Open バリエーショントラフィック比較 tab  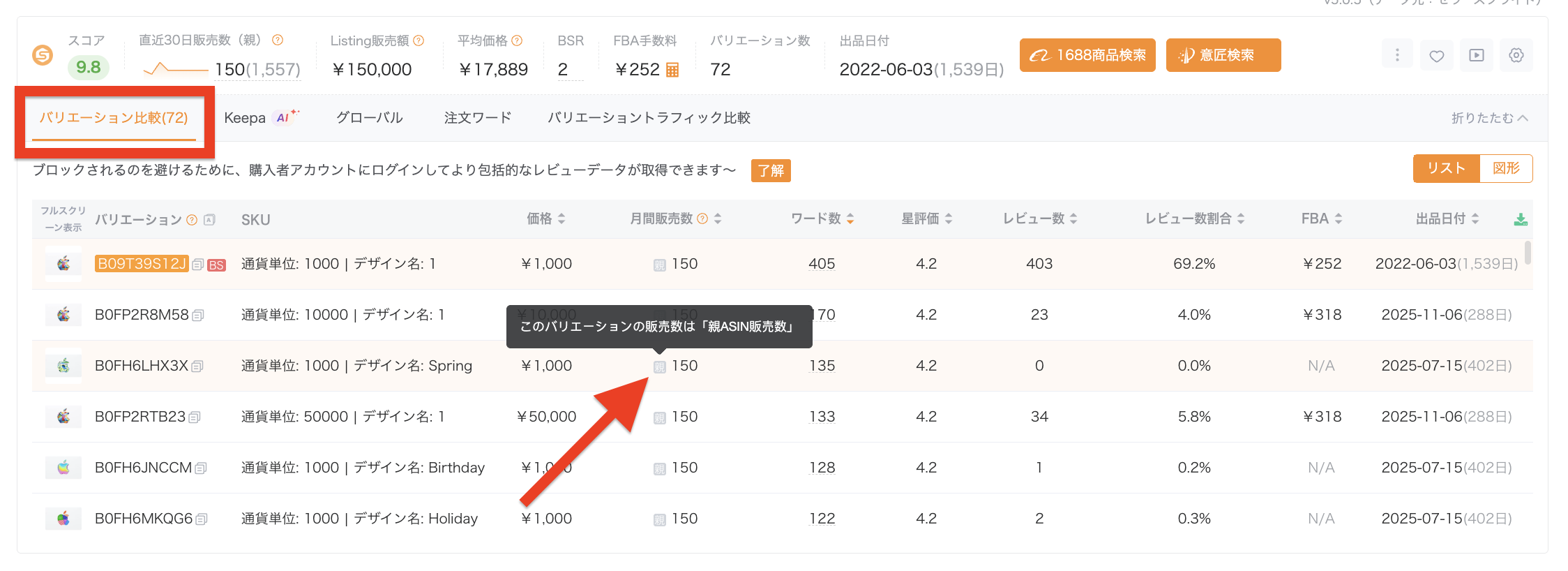(649, 118)
